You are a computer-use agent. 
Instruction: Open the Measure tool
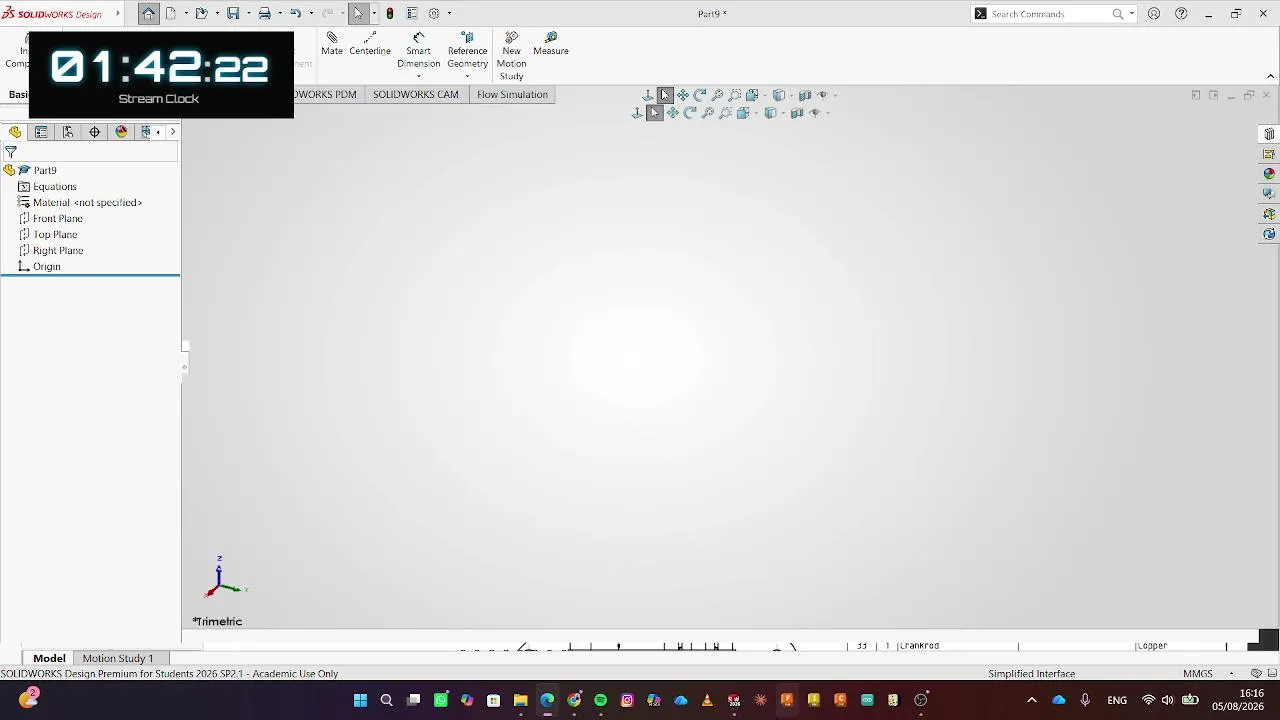click(x=551, y=44)
